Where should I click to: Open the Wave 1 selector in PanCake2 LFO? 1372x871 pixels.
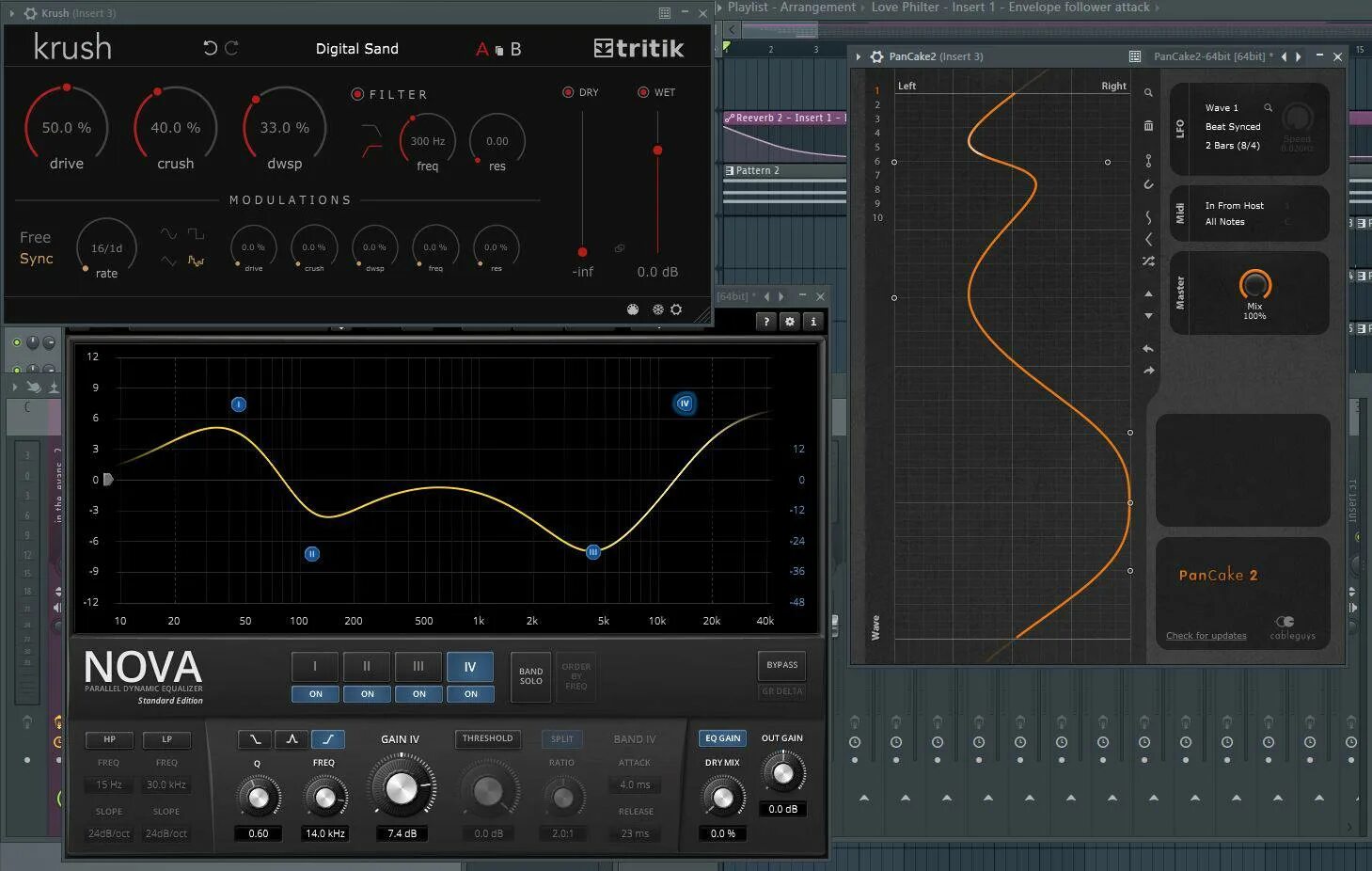(x=1222, y=108)
